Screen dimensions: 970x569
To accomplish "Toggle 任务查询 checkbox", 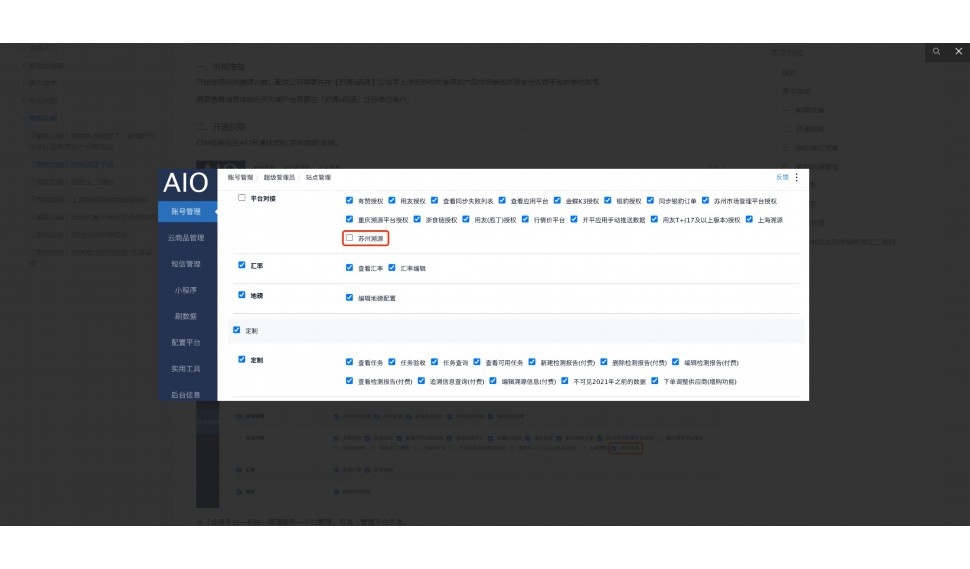I will click(x=434, y=362).
